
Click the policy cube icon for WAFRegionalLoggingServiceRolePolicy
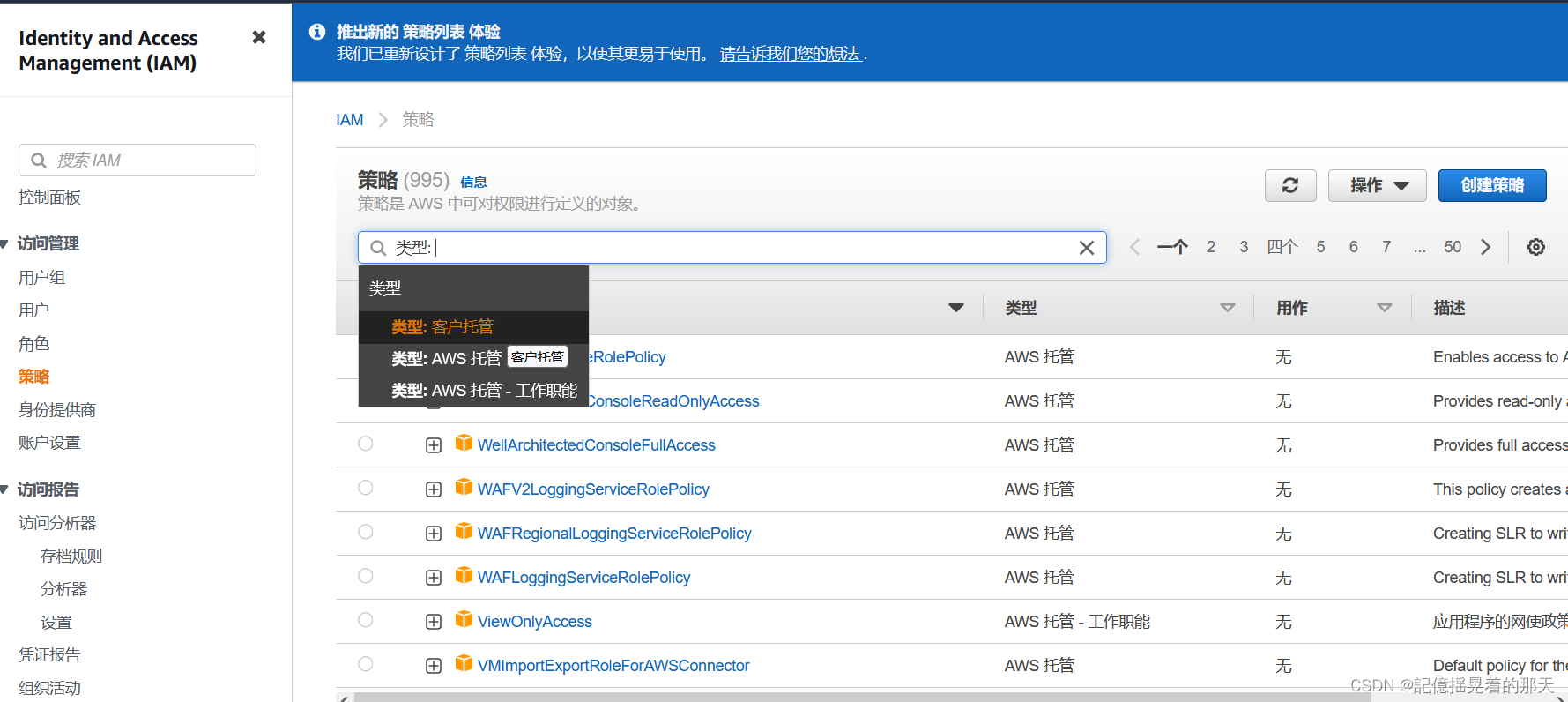(x=464, y=531)
